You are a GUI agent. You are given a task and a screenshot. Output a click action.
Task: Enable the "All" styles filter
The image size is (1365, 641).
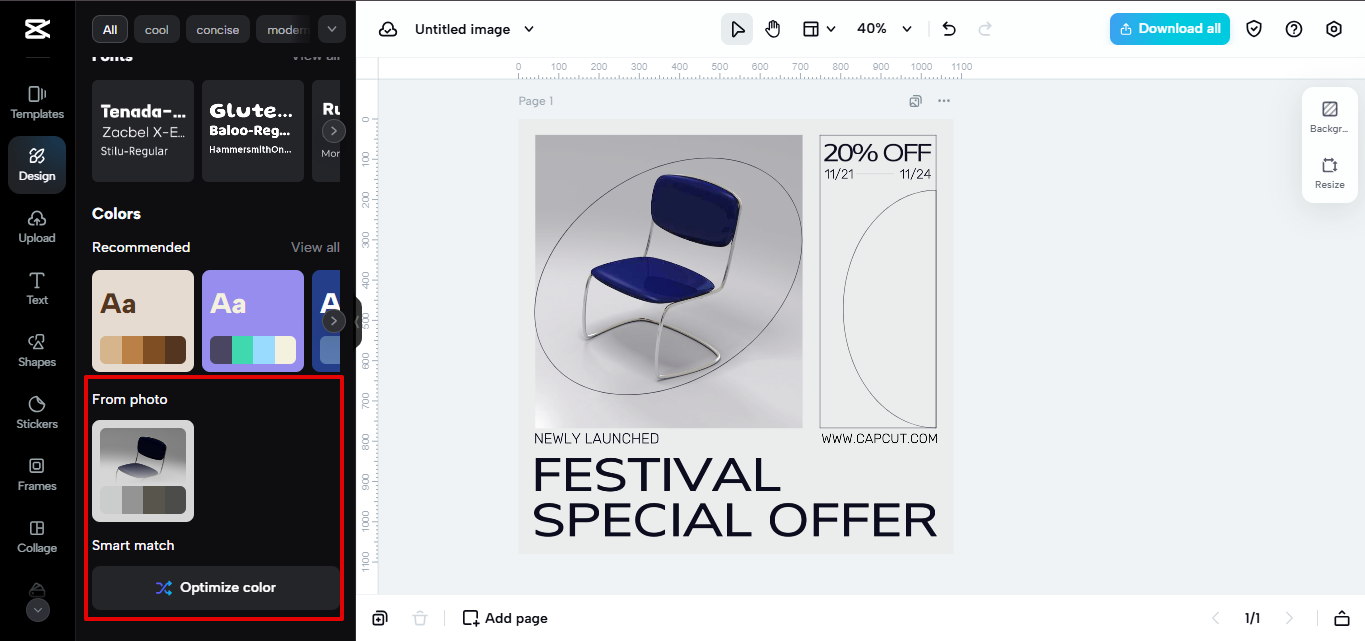point(110,29)
